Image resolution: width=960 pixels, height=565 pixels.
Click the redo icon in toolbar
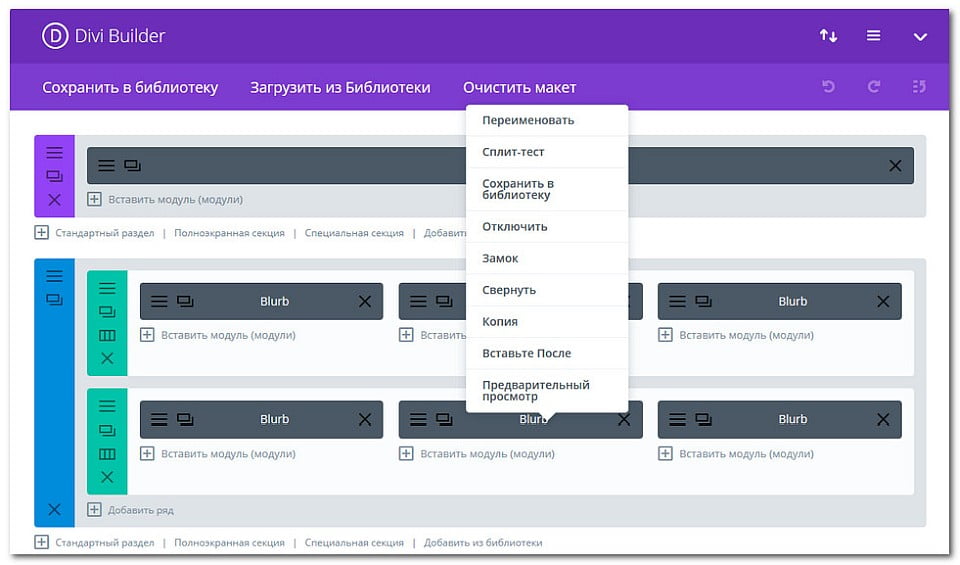click(x=874, y=87)
